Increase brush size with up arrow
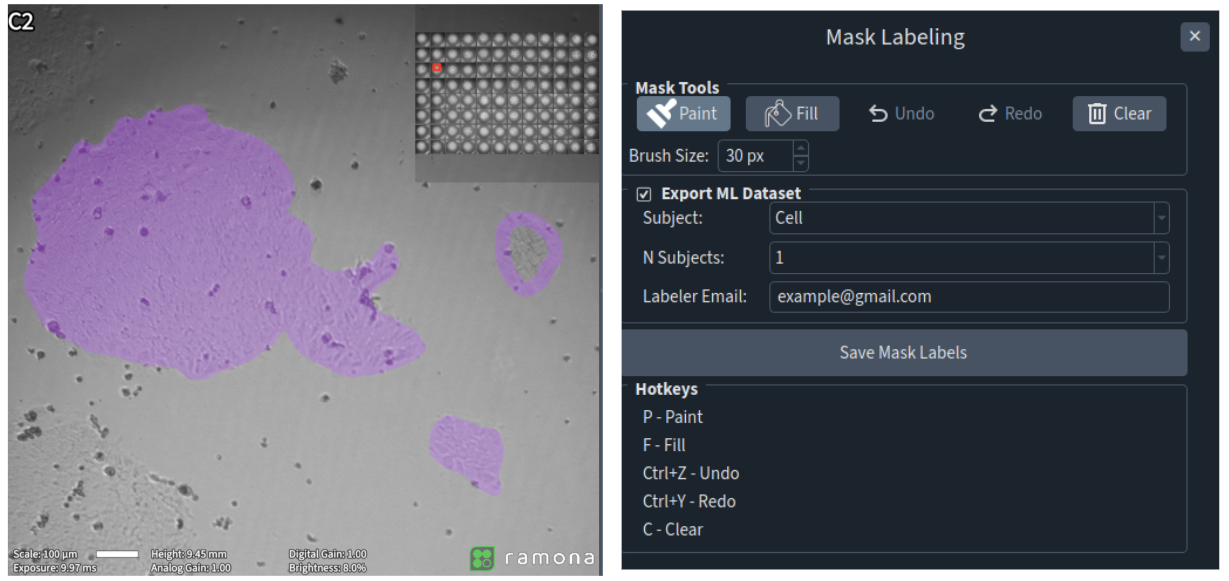1229x581 pixels. coord(800,149)
